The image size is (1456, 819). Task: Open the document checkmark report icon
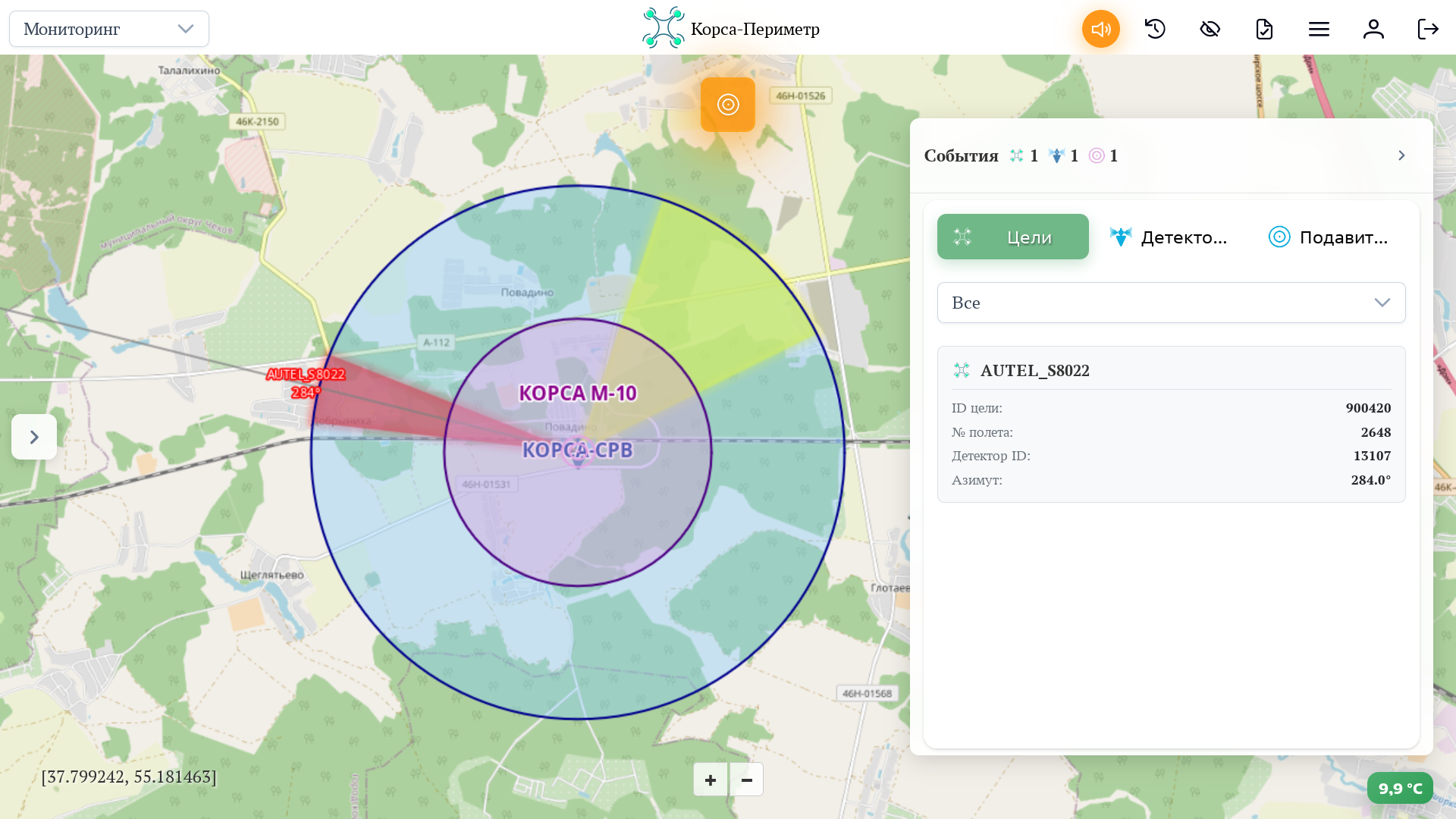coord(1264,29)
